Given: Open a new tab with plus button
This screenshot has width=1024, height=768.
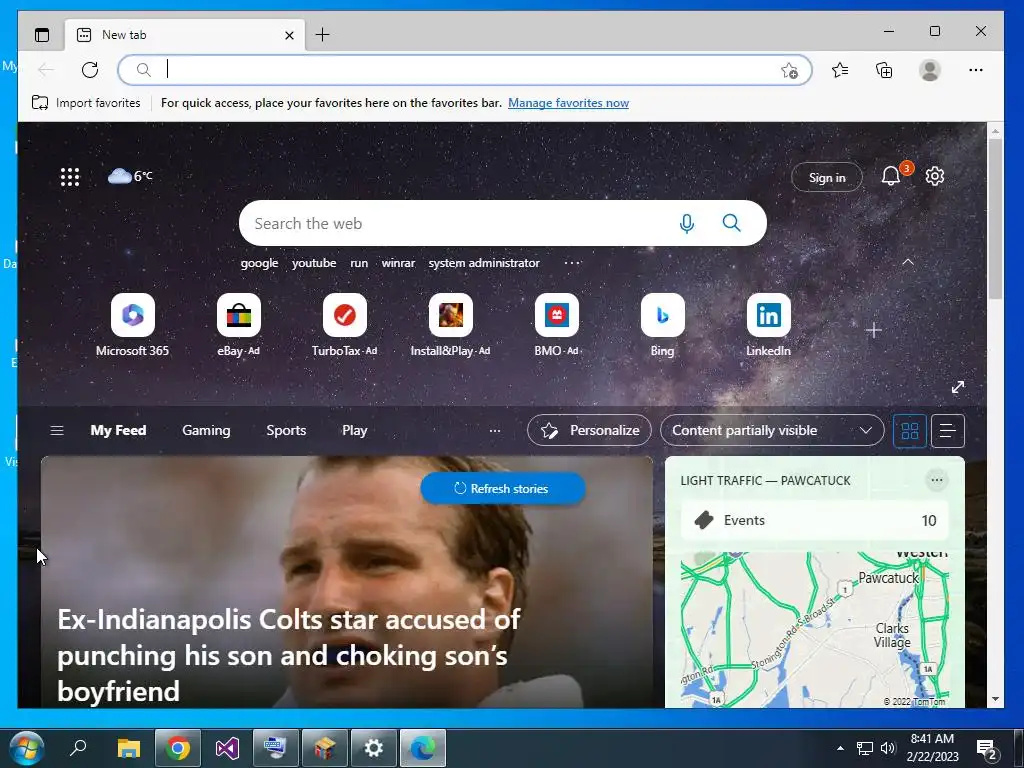Looking at the screenshot, I should coord(323,35).
